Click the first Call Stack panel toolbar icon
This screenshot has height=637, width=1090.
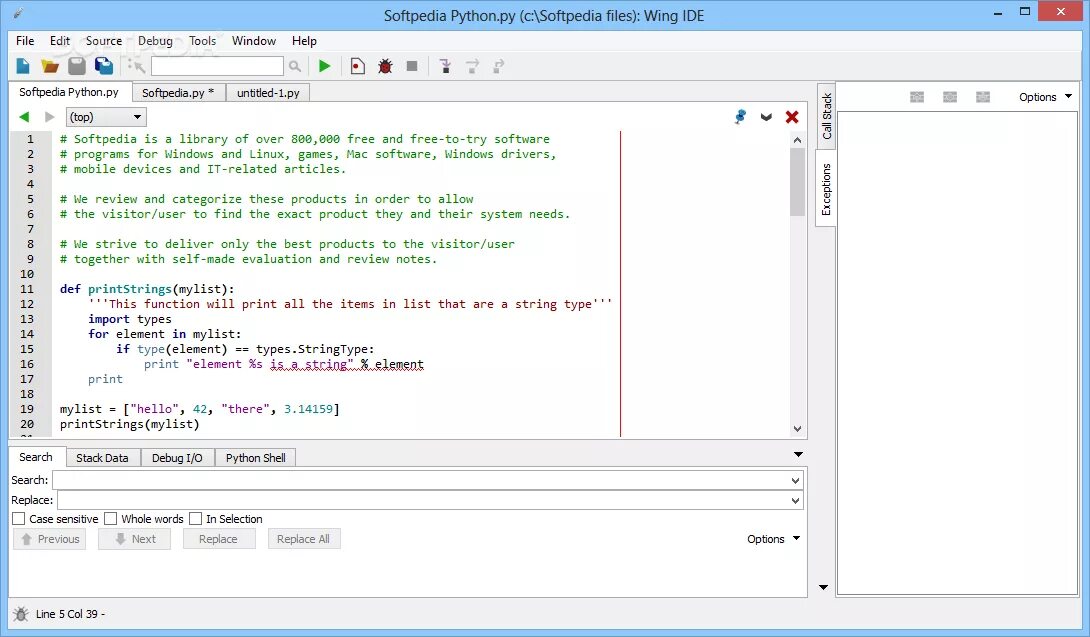click(x=917, y=97)
